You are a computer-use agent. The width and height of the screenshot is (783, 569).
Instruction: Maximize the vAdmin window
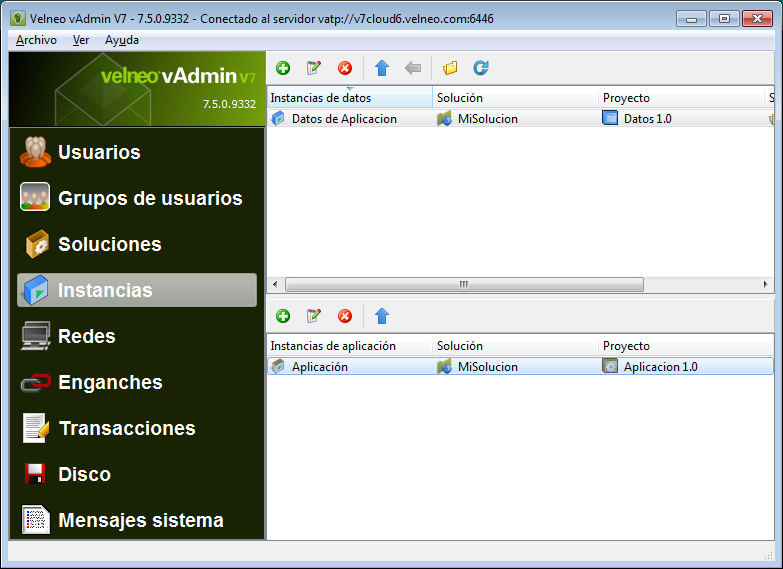point(724,19)
